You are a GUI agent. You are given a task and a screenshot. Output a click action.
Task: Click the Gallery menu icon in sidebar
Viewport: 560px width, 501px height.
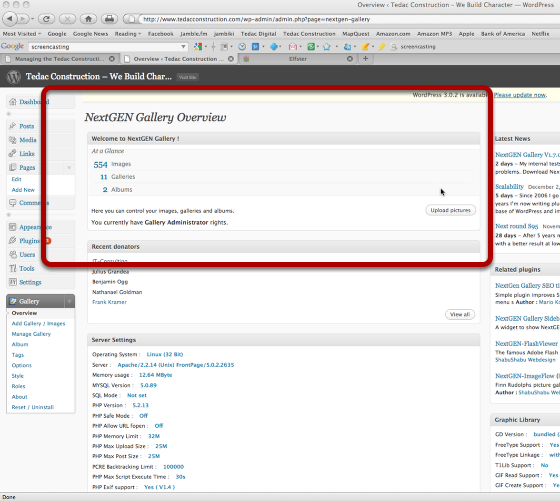click(x=13, y=301)
